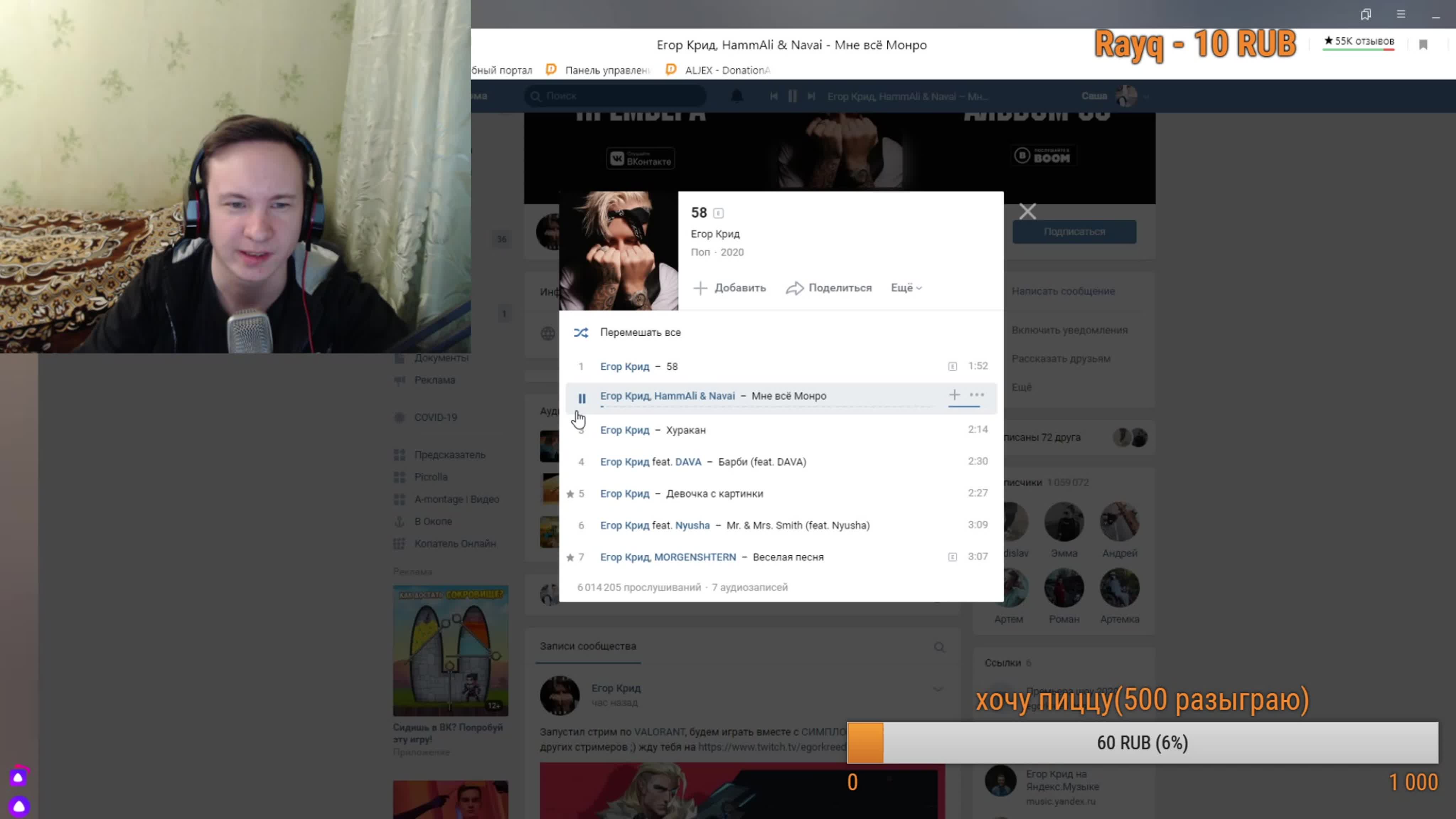
Task: Open Саша profile menu in header
Action: pyautogui.click(x=1115, y=96)
